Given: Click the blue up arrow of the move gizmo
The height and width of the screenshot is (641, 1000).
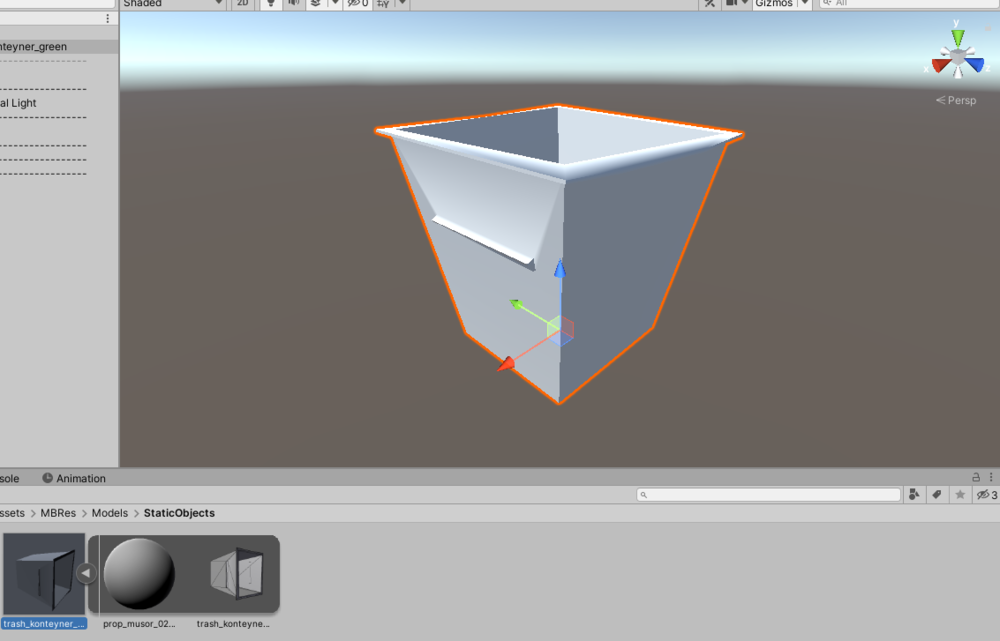Looking at the screenshot, I should click(x=559, y=269).
